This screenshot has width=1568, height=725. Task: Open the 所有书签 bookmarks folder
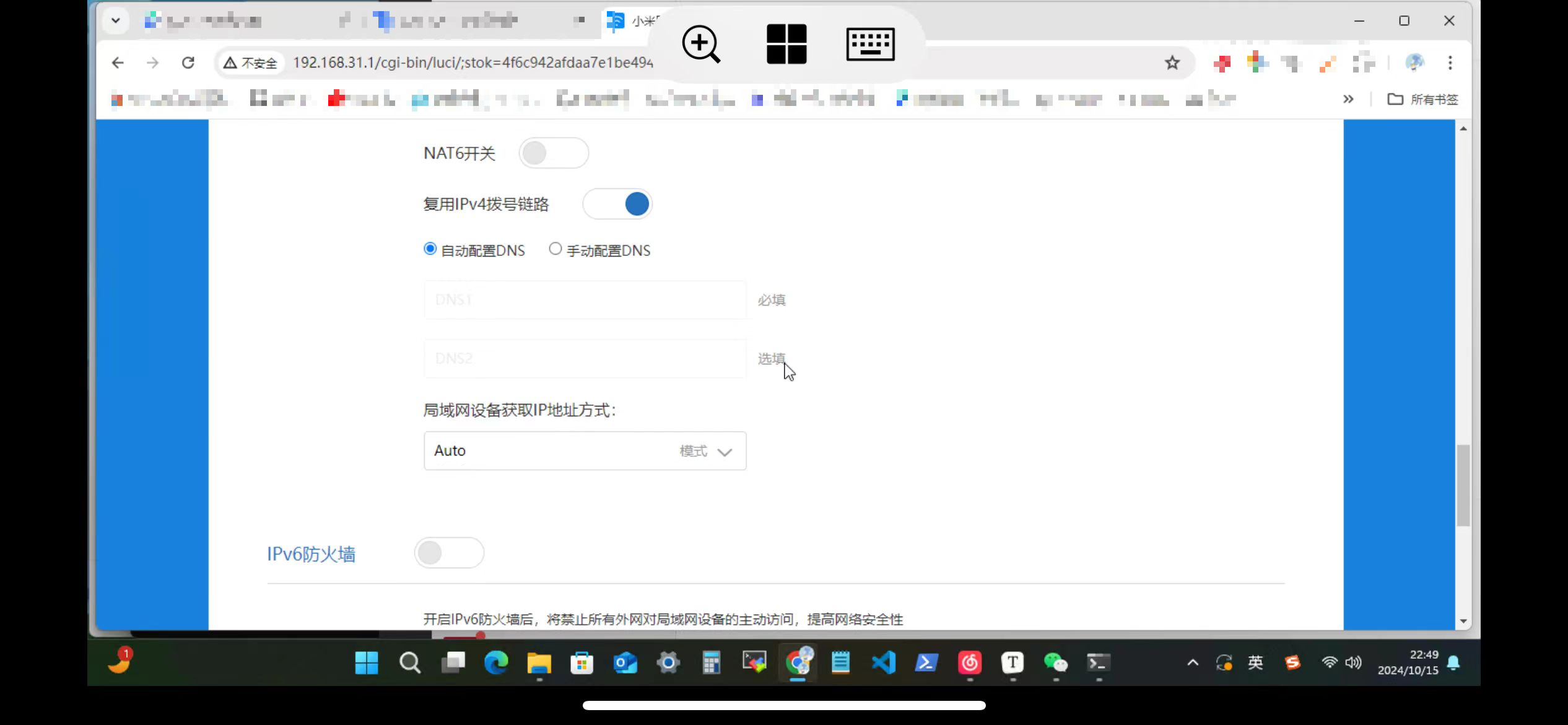point(1422,99)
